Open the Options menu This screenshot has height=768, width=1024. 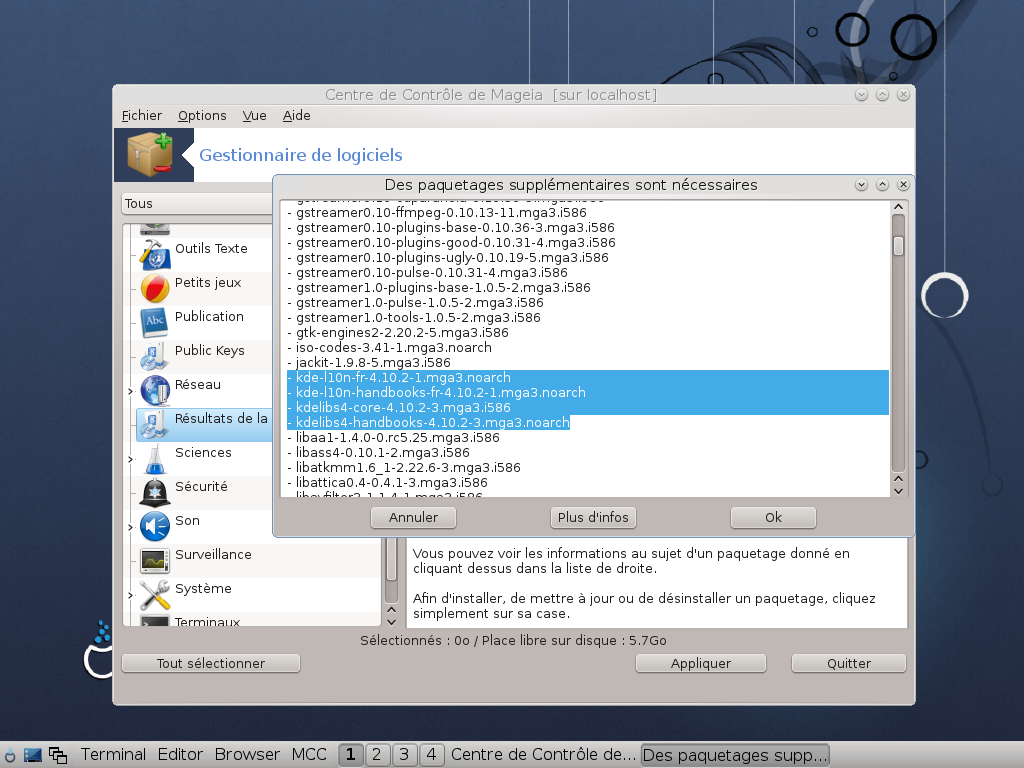[202, 116]
